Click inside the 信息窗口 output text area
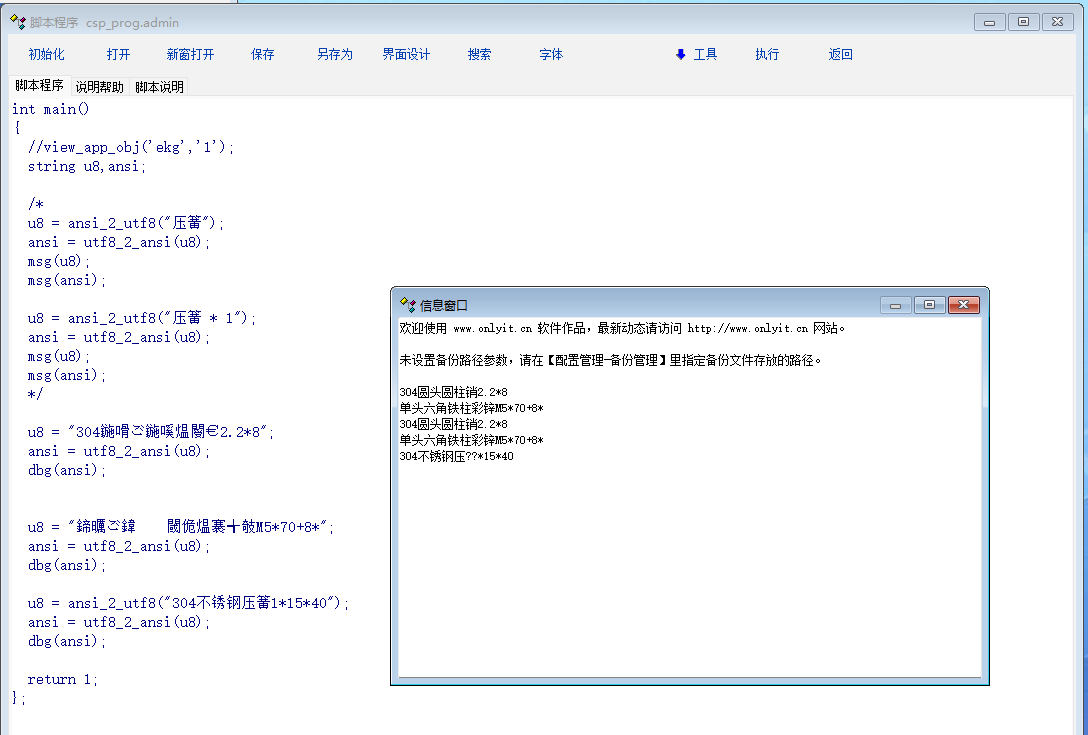The width and height of the screenshot is (1088, 735). coord(688,560)
